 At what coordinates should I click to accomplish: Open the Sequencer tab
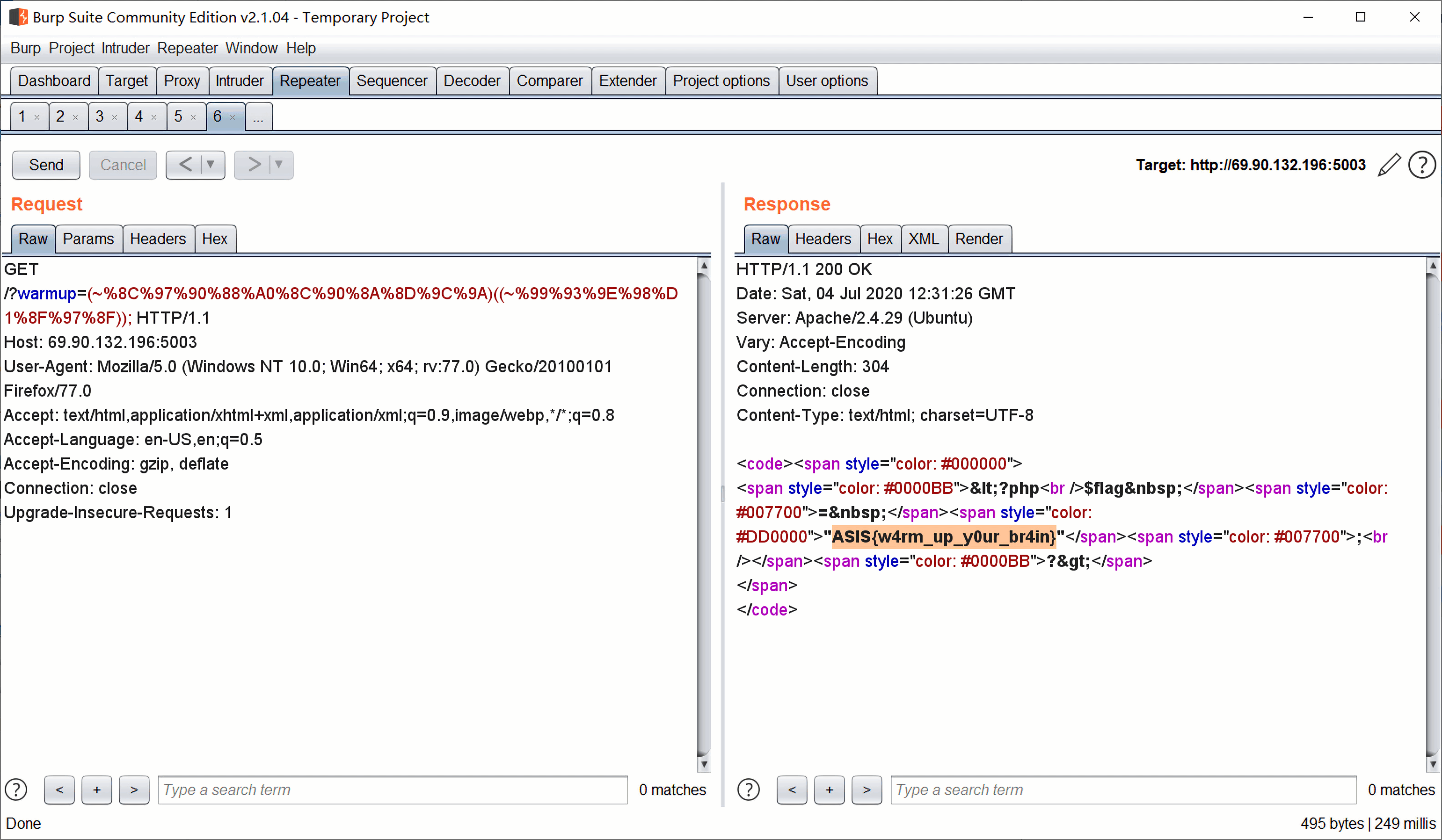click(x=392, y=80)
